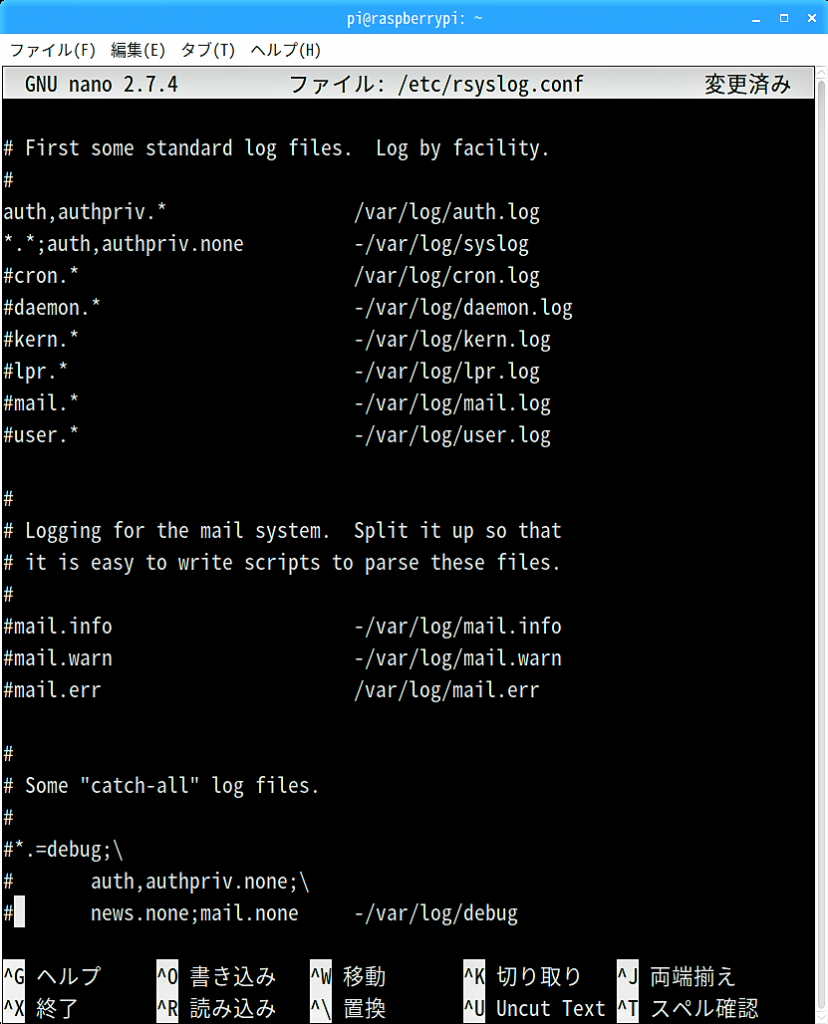Click the ^W 移動 shortcut label
828x1024 pixels.
pyautogui.click(x=348, y=976)
